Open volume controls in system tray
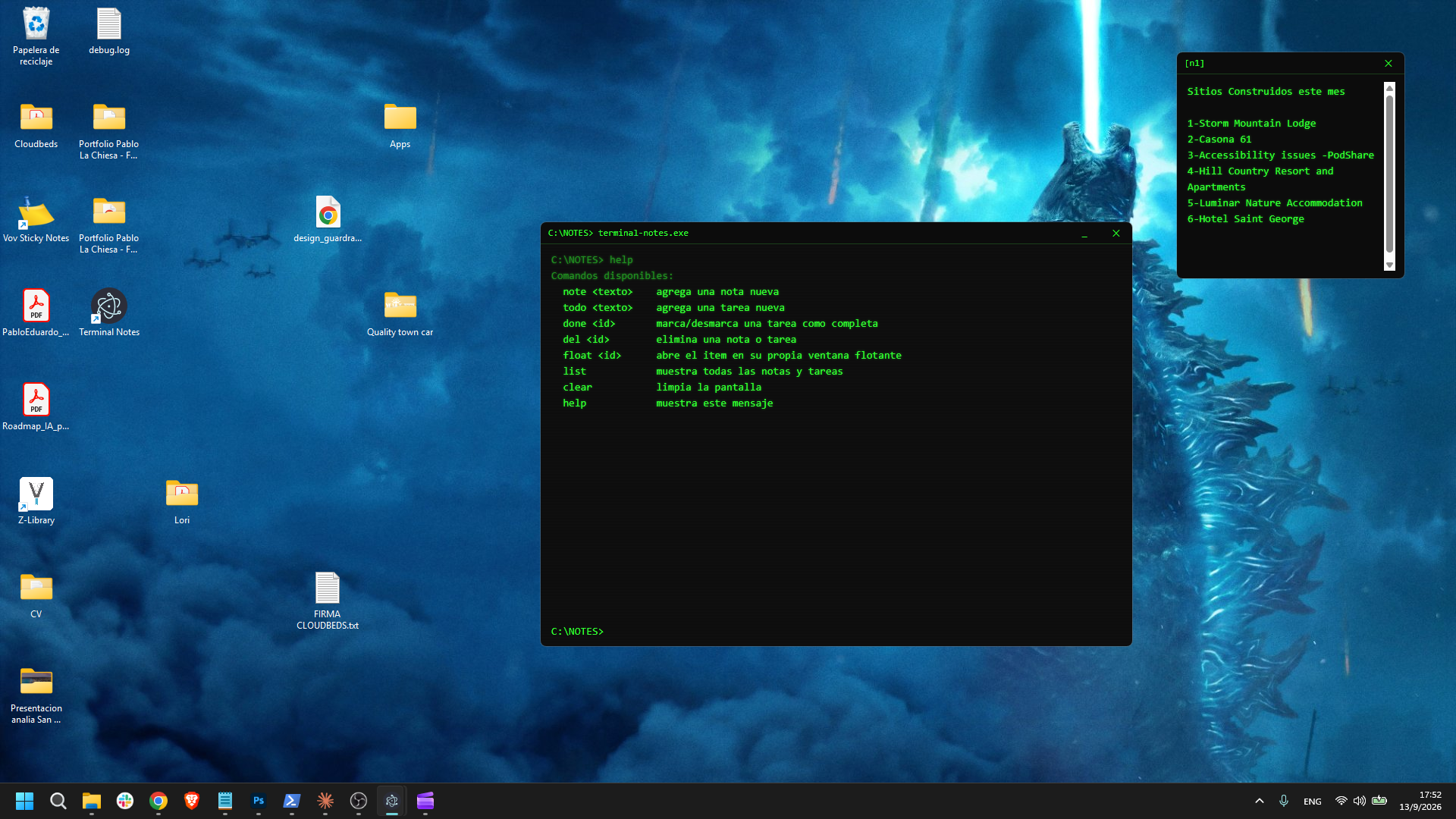 click(1360, 801)
